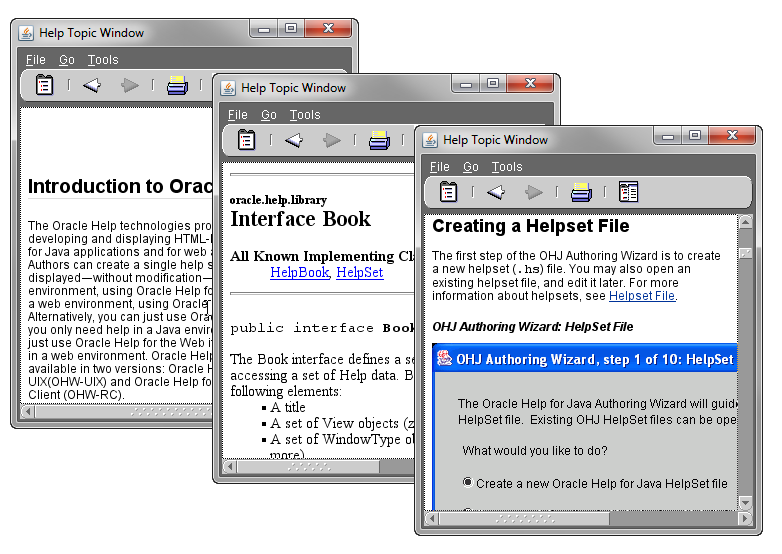Screen dimensions: 782x554
Task: Click 'A title' bullet item
Action: [288, 407]
